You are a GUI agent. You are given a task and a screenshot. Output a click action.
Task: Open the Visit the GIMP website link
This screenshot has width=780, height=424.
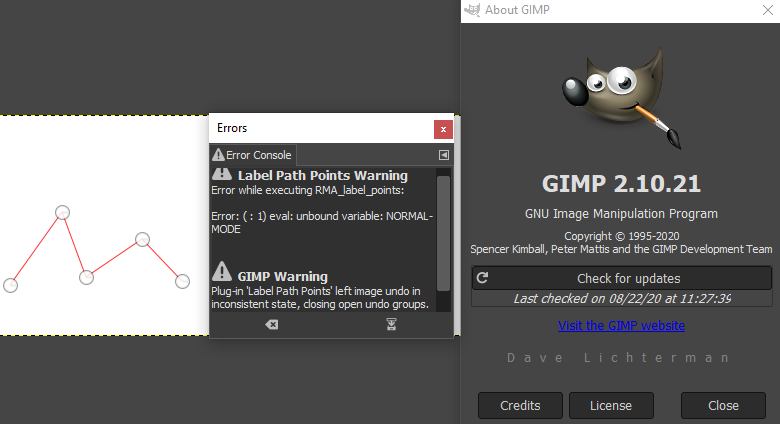621,325
